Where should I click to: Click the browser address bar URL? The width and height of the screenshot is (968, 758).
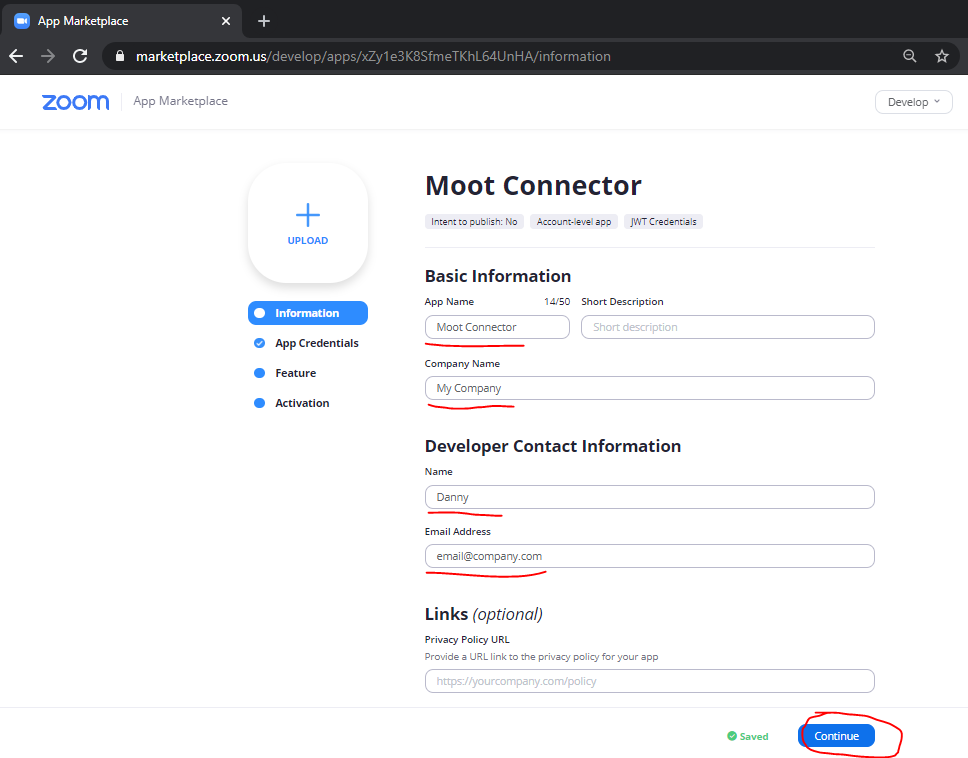click(x=373, y=56)
